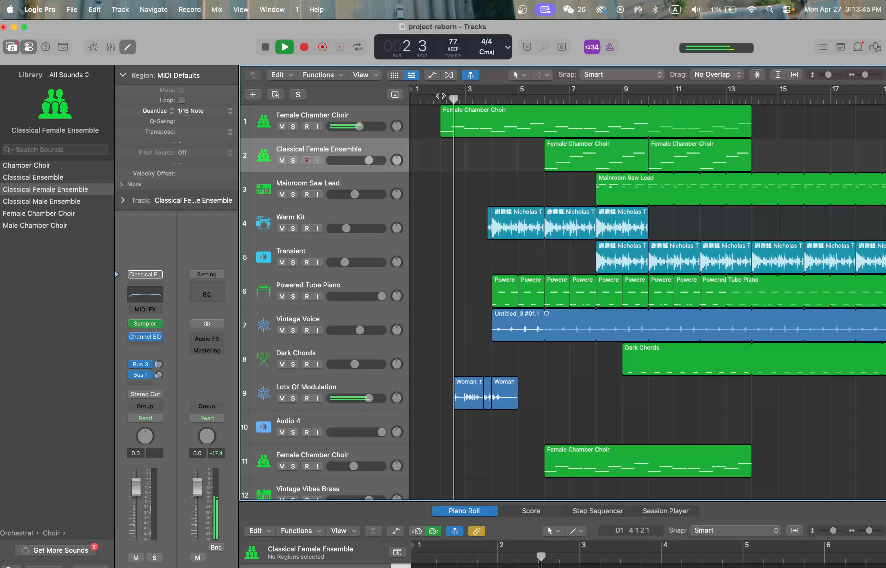This screenshot has height=568, width=886.
Task: Toggle the metronome button
Action: coord(610,47)
